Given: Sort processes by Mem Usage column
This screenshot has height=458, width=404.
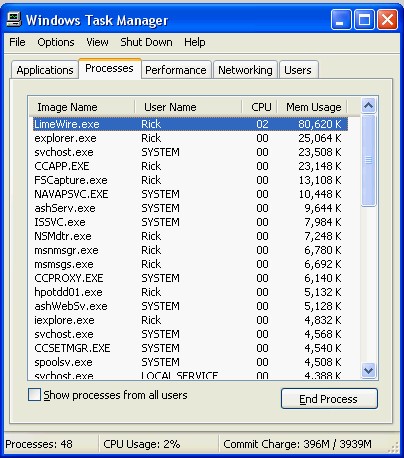Looking at the screenshot, I should click(312, 107).
